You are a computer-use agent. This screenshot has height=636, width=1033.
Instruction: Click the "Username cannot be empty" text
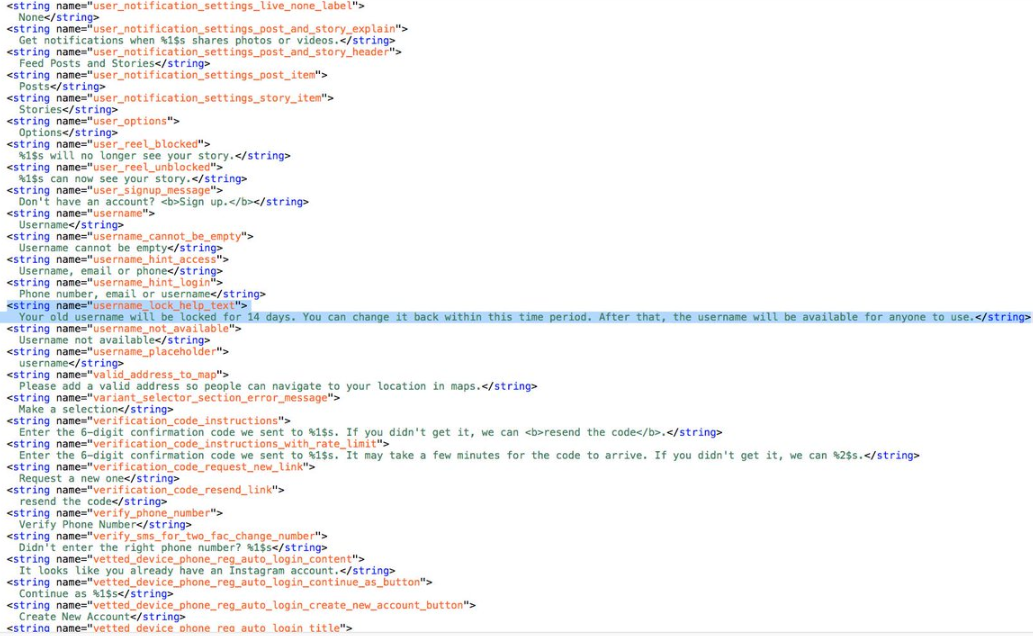[x=93, y=248]
